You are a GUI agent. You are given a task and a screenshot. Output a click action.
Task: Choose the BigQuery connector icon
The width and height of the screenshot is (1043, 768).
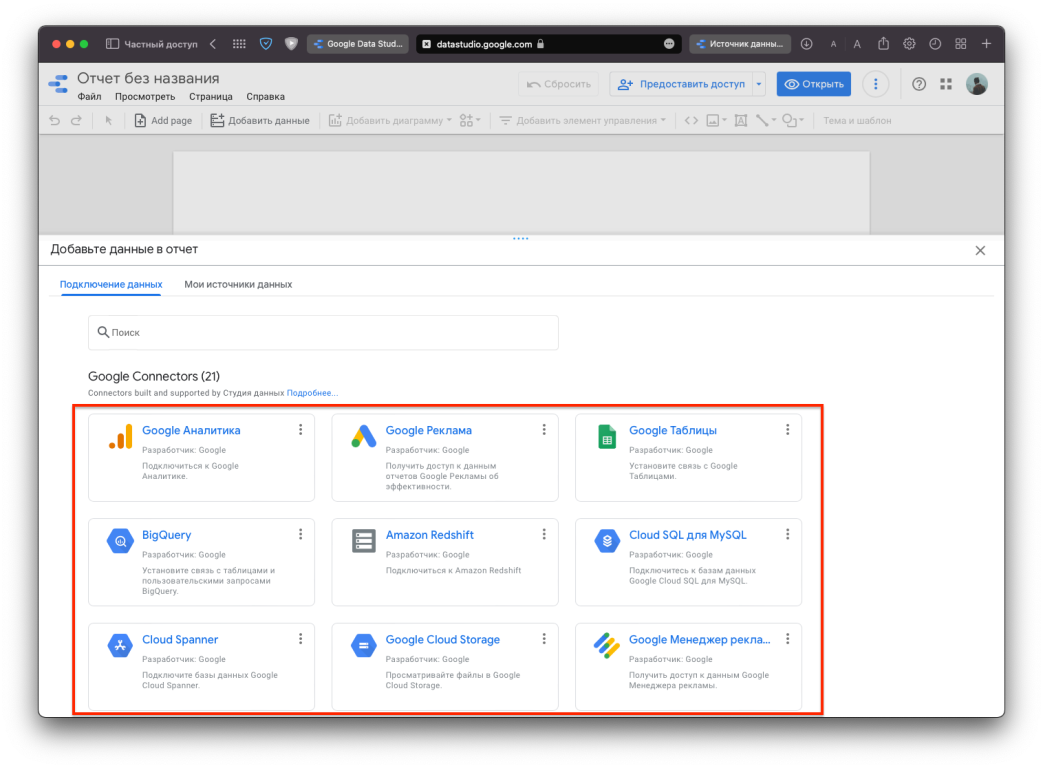coord(120,541)
